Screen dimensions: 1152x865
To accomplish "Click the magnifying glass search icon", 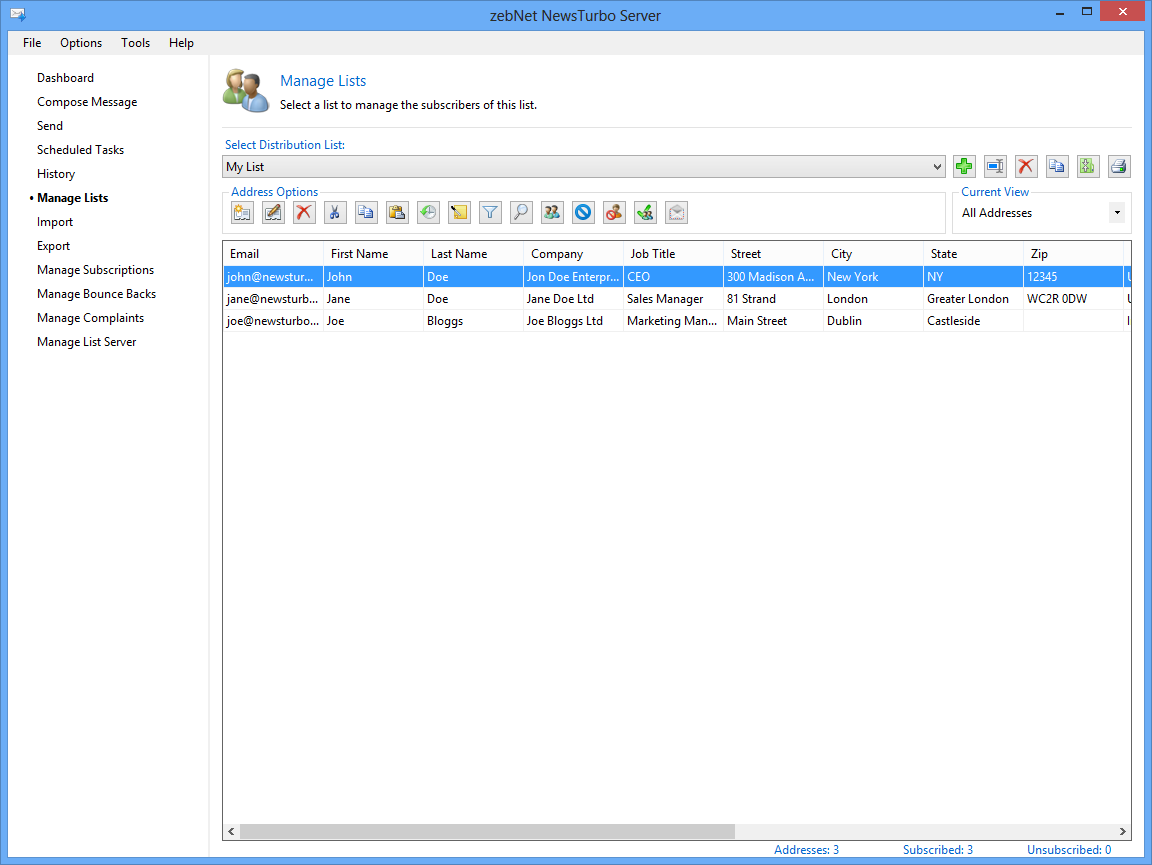I will (521, 212).
